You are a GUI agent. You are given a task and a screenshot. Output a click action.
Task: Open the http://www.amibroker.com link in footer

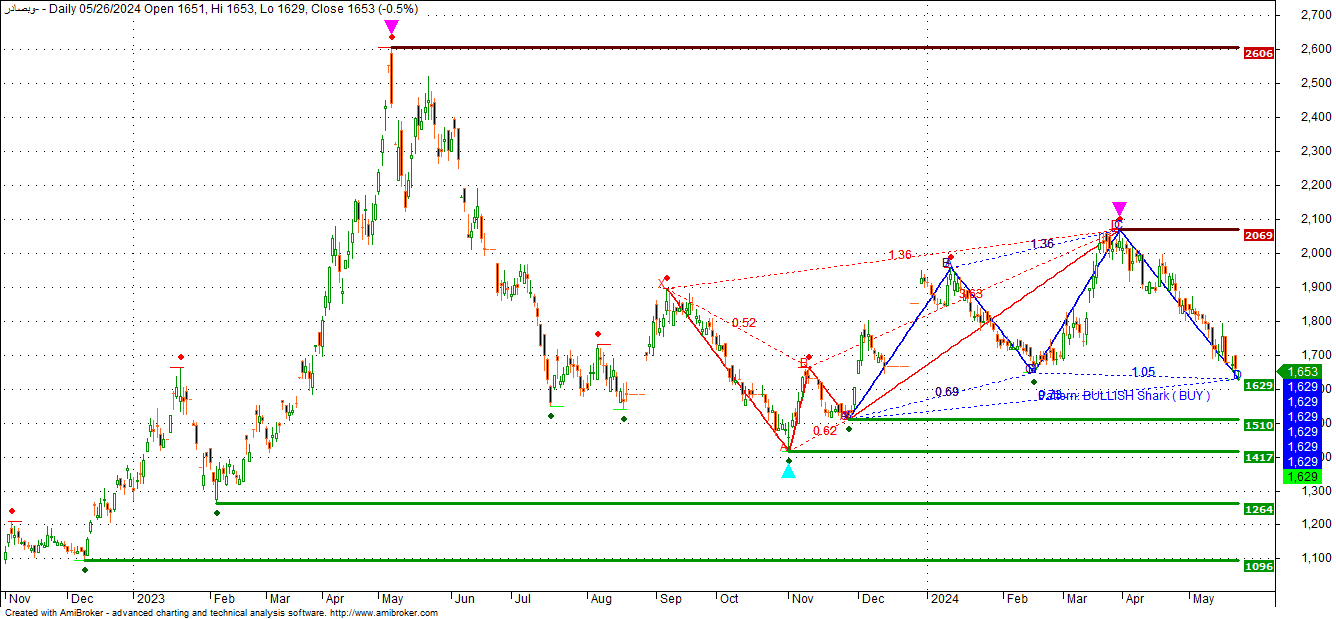[x=383, y=613]
